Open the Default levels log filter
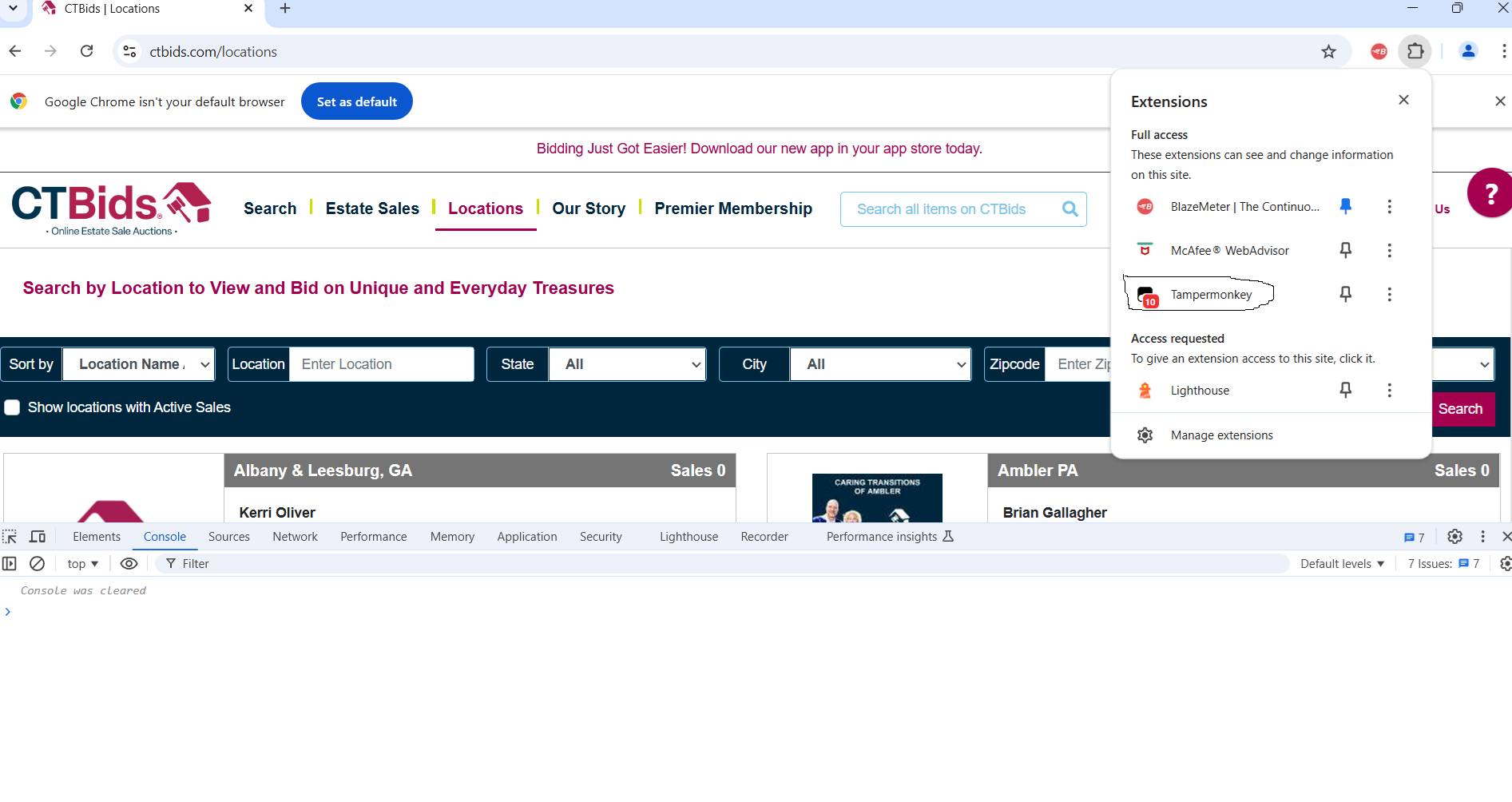 [1342, 564]
